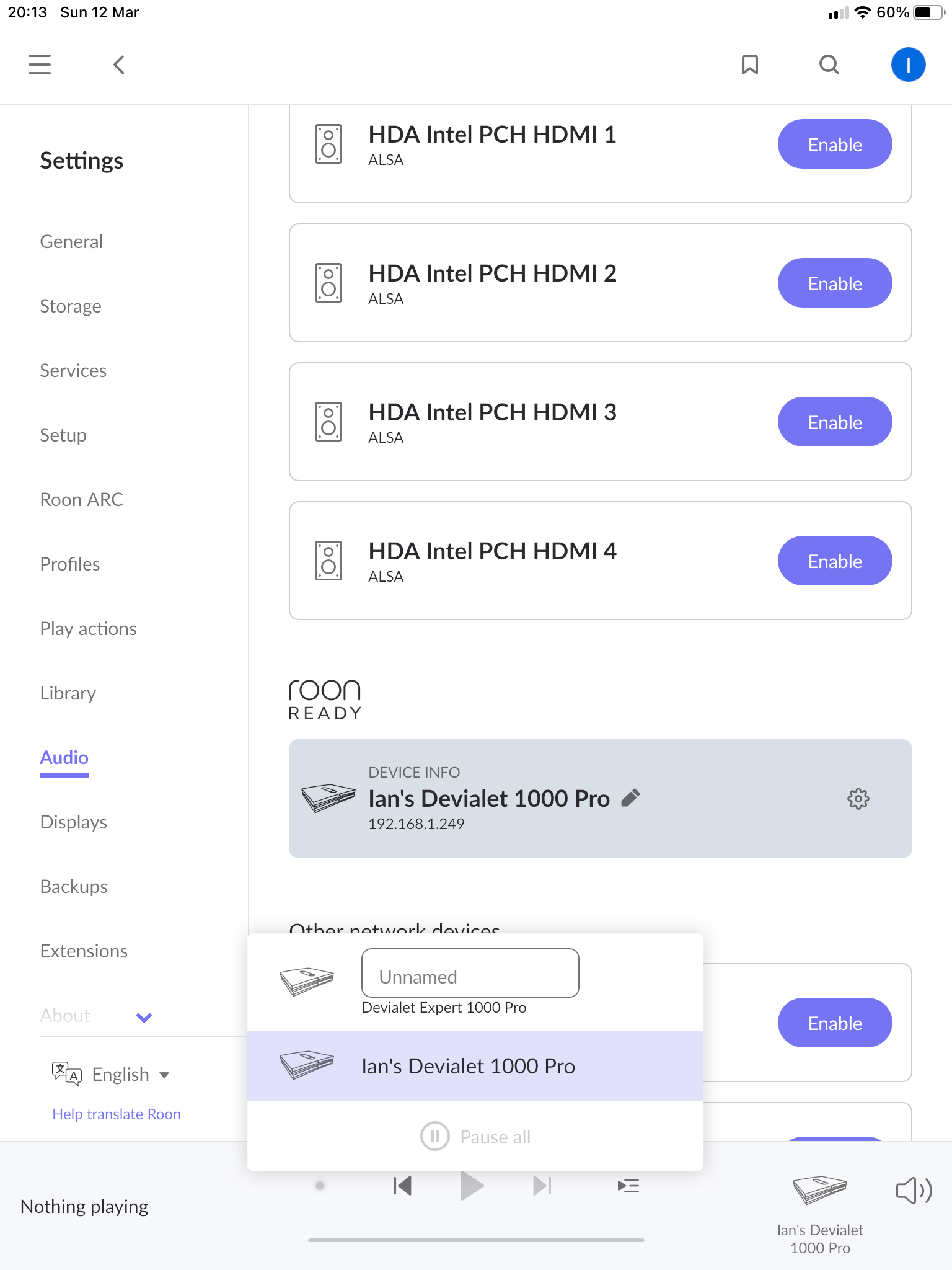Edit the Devialet device name pencil
Image resolution: width=952 pixels, height=1270 pixels.
[630, 798]
